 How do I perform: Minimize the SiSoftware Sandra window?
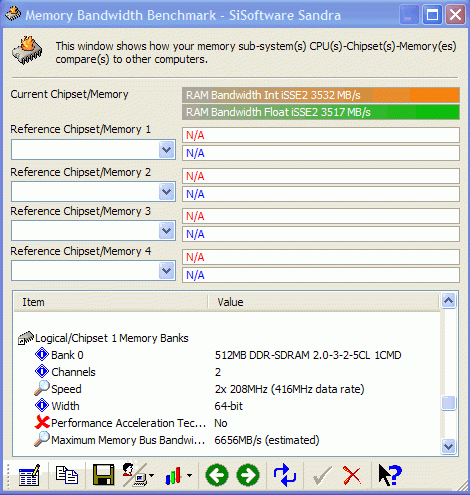point(409,15)
